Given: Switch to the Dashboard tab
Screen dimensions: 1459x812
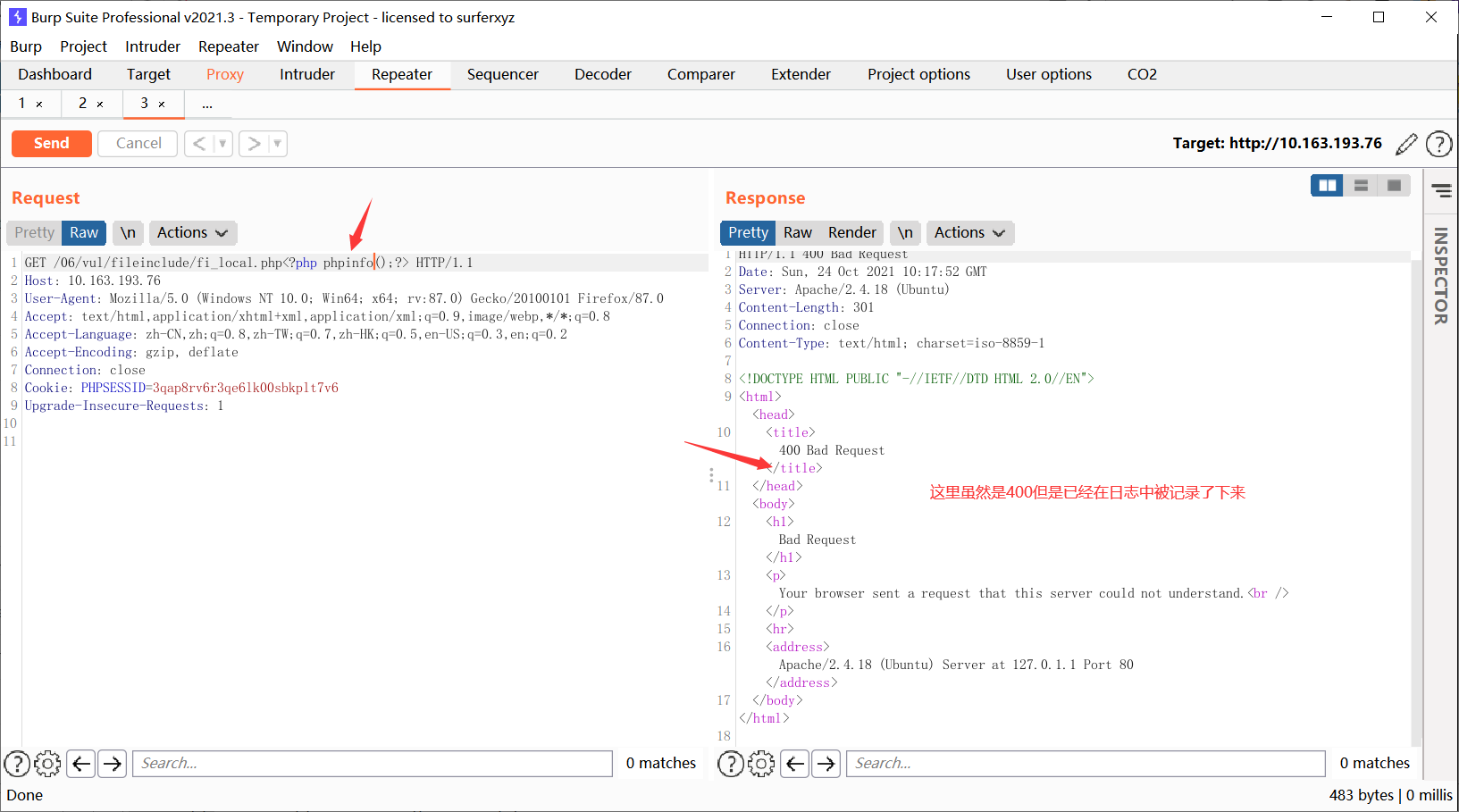Looking at the screenshot, I should [x=55, y=75].
